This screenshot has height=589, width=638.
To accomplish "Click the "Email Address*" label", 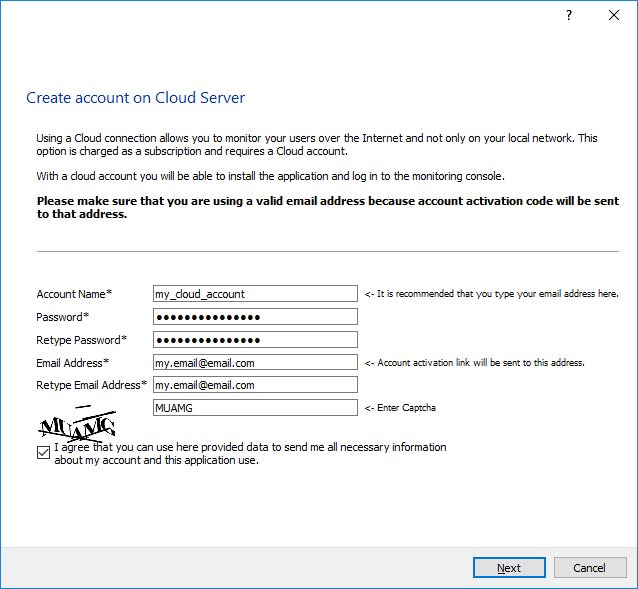I will point(73,362).
